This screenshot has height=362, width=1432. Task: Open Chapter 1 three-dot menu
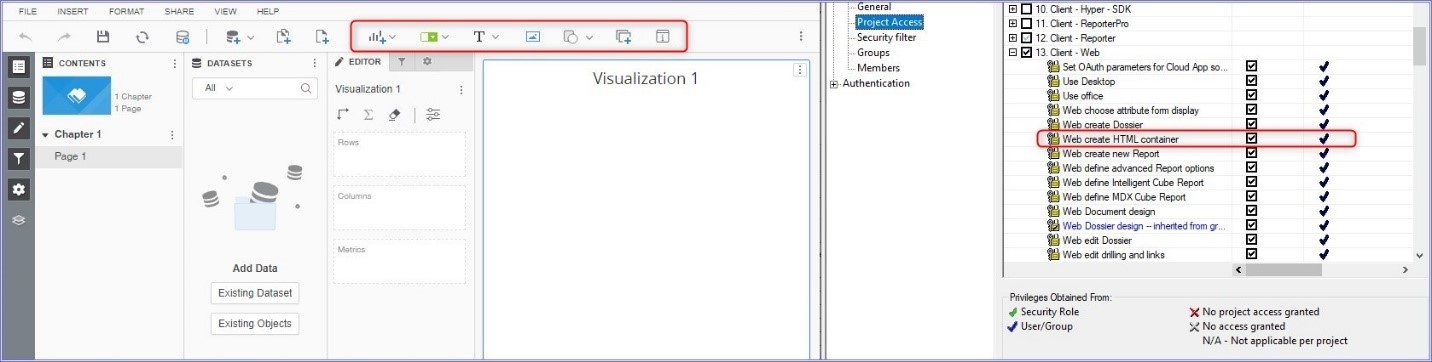click(171, 135)
